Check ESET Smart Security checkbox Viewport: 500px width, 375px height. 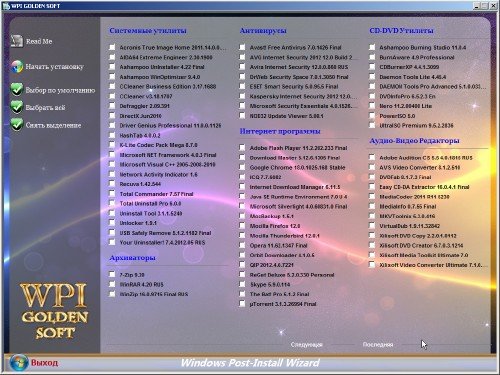(x=242, y=86)
